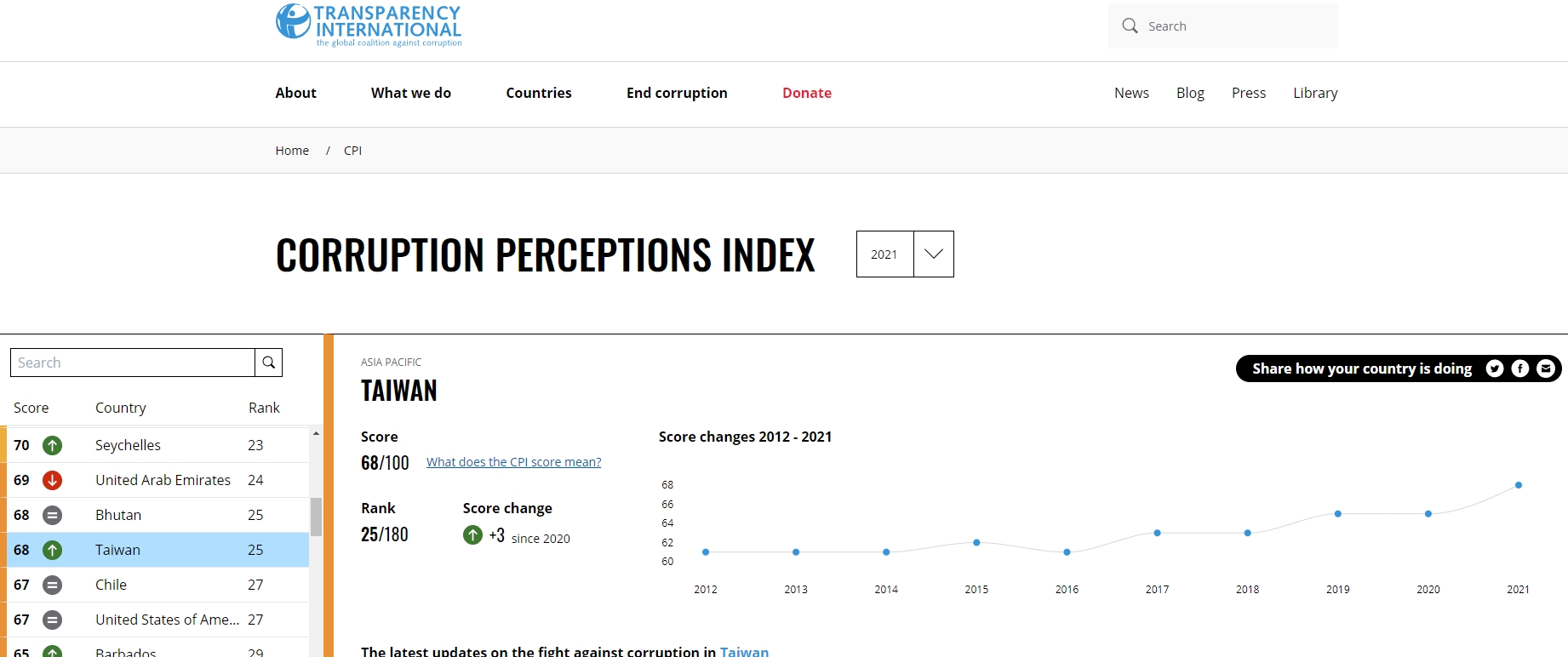Click red down arrow for United Arab Emirates
This screenshot has width=1568, height=657.
click(x=53, y=480)
